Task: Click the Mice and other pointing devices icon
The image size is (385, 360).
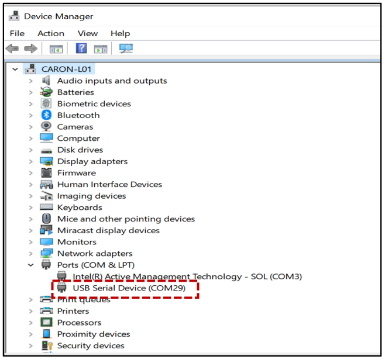Action: coord(46,219)
